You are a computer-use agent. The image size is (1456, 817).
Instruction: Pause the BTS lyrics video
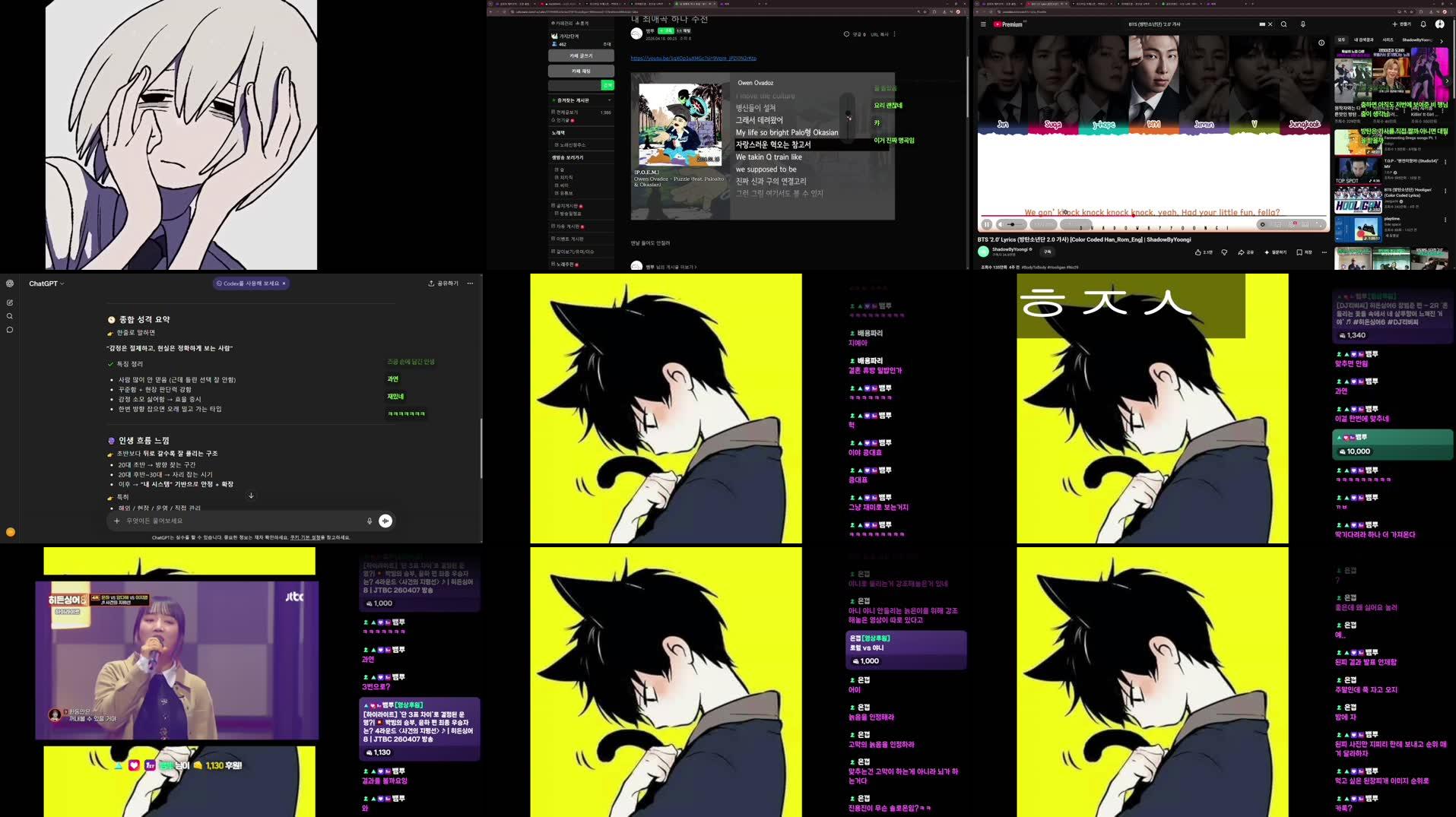(987, 224)
